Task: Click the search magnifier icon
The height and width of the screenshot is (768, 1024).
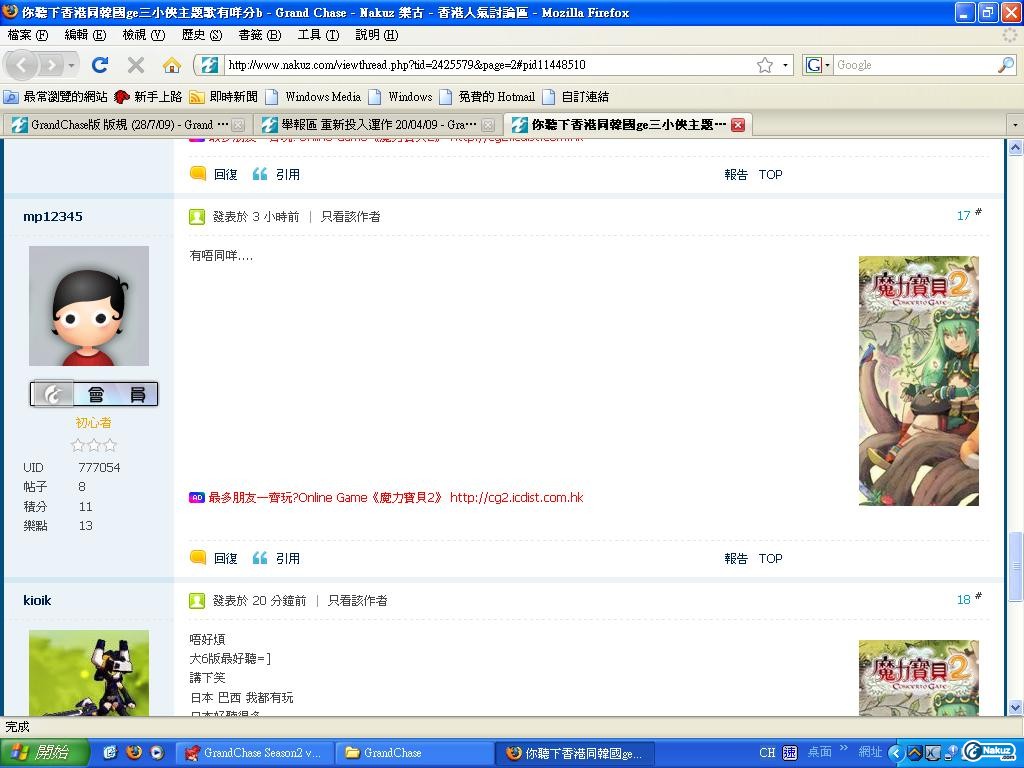Action: [1006, 65]
